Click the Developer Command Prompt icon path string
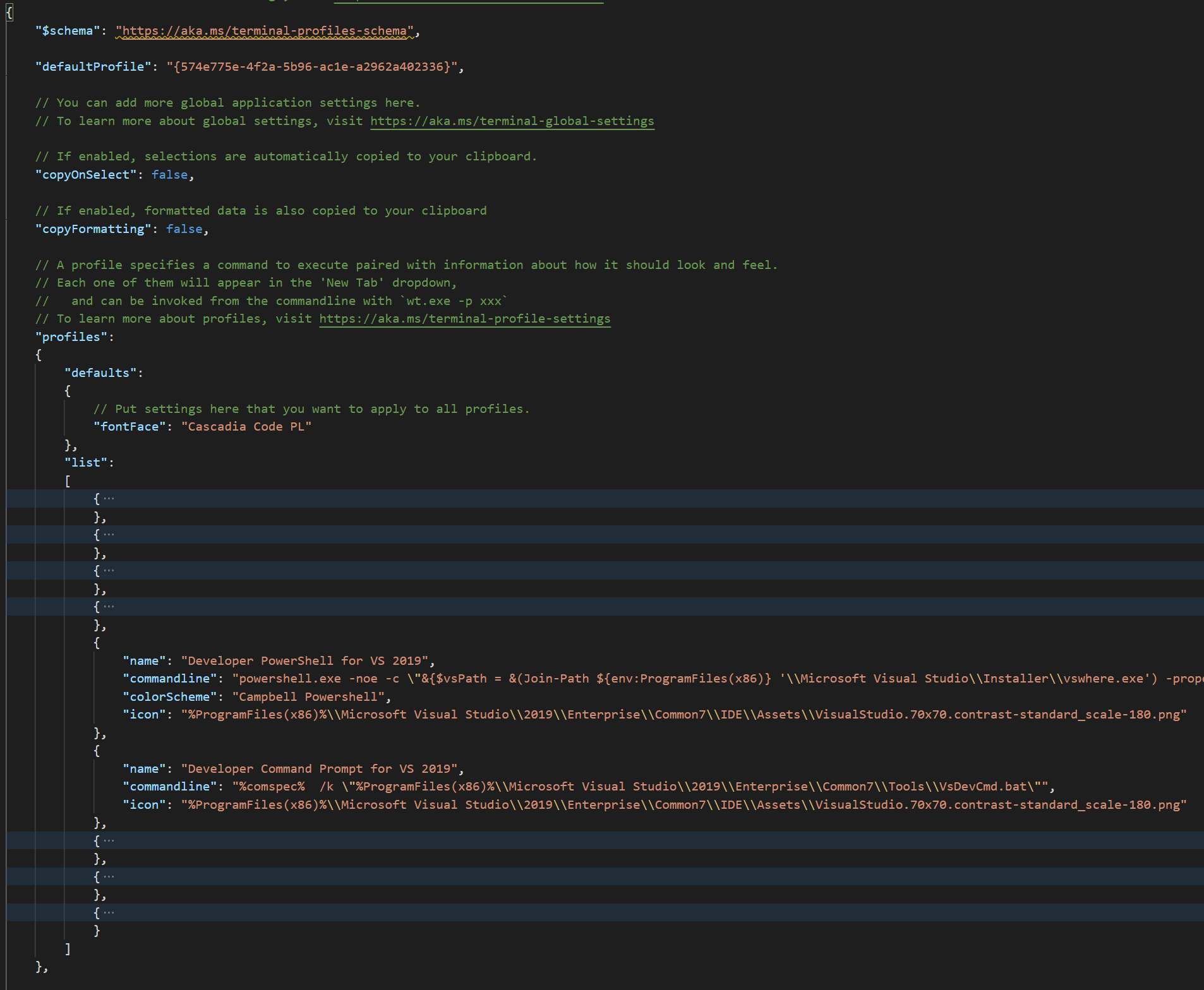Viewport: 1204px width, 990px height. [682, 804]
